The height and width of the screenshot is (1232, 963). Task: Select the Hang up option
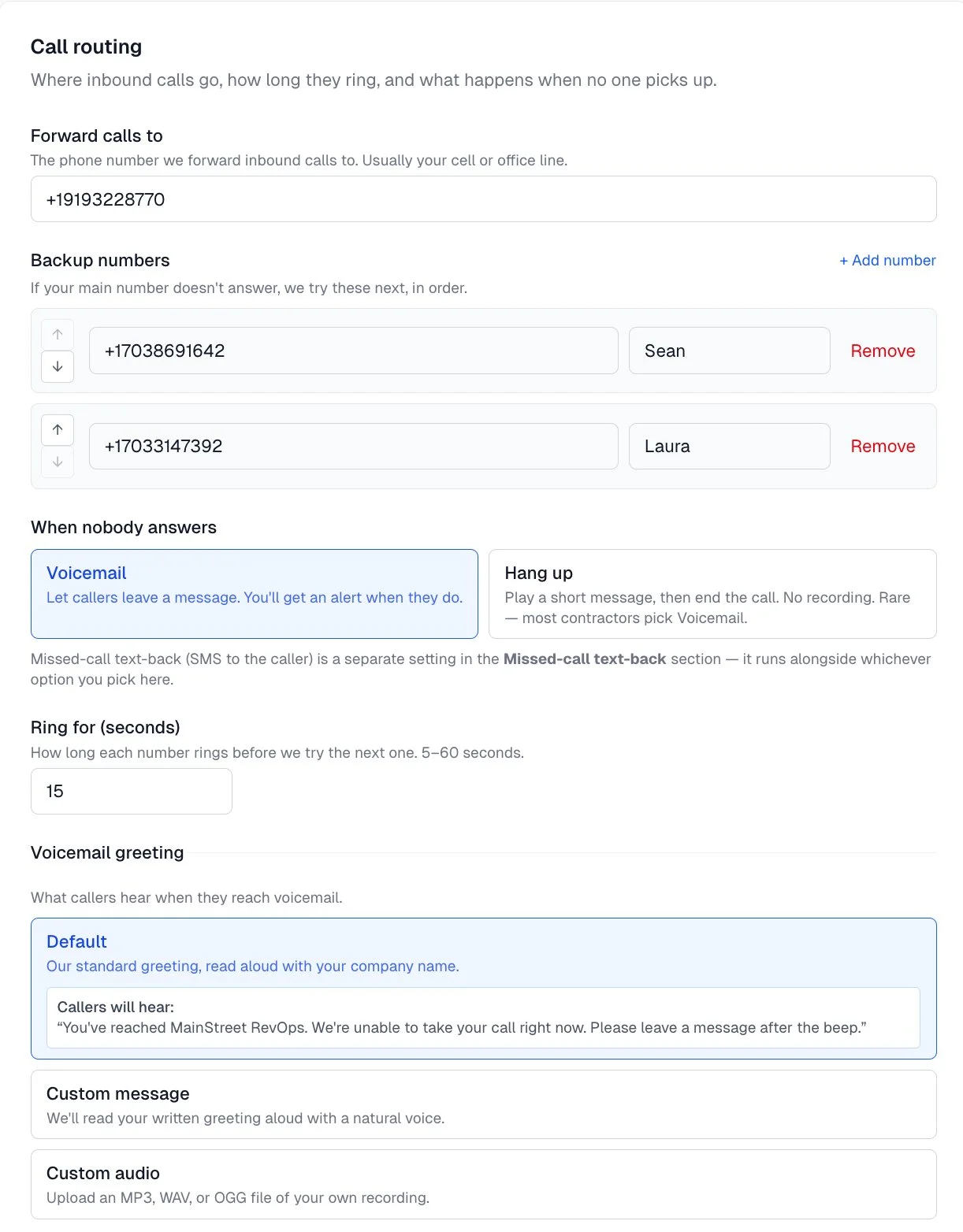coord(712,593)
